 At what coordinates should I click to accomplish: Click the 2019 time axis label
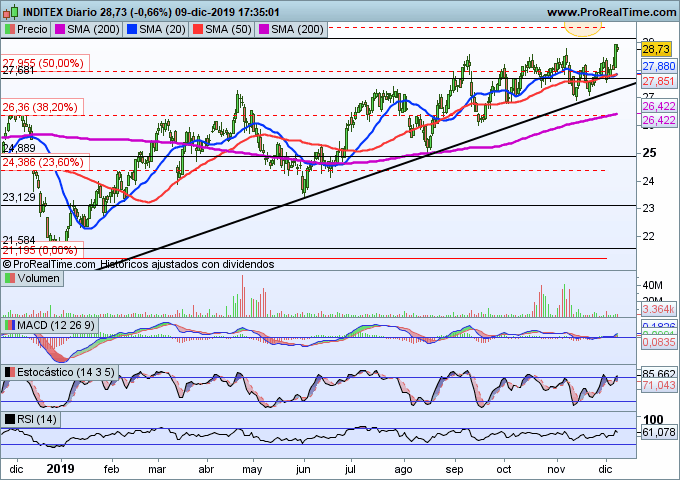(60, 469)
